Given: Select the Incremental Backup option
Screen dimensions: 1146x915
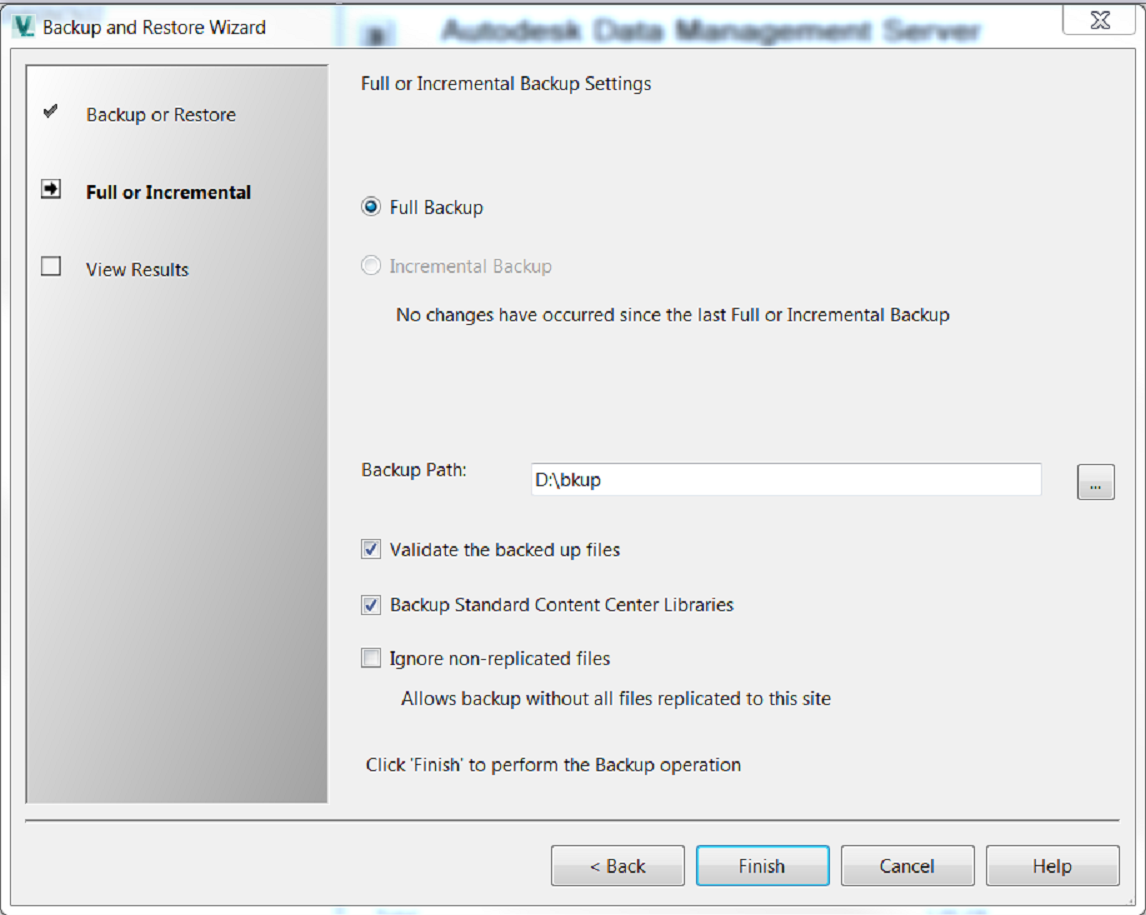Looking at the screenshot, I should 371,266.
